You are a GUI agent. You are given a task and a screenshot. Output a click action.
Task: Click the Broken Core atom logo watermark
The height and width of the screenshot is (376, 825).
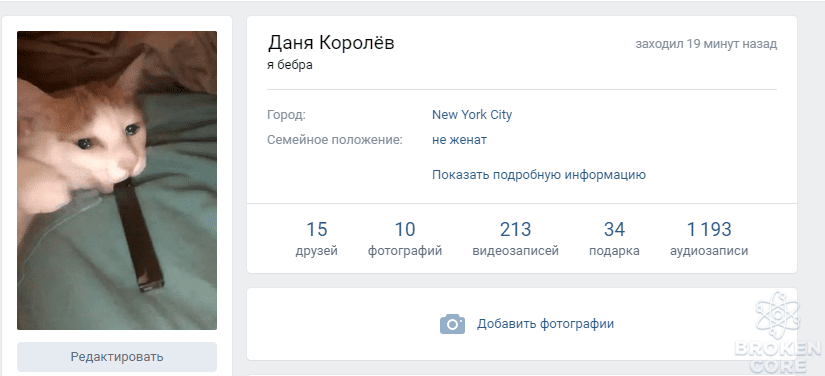pos(778,315)
